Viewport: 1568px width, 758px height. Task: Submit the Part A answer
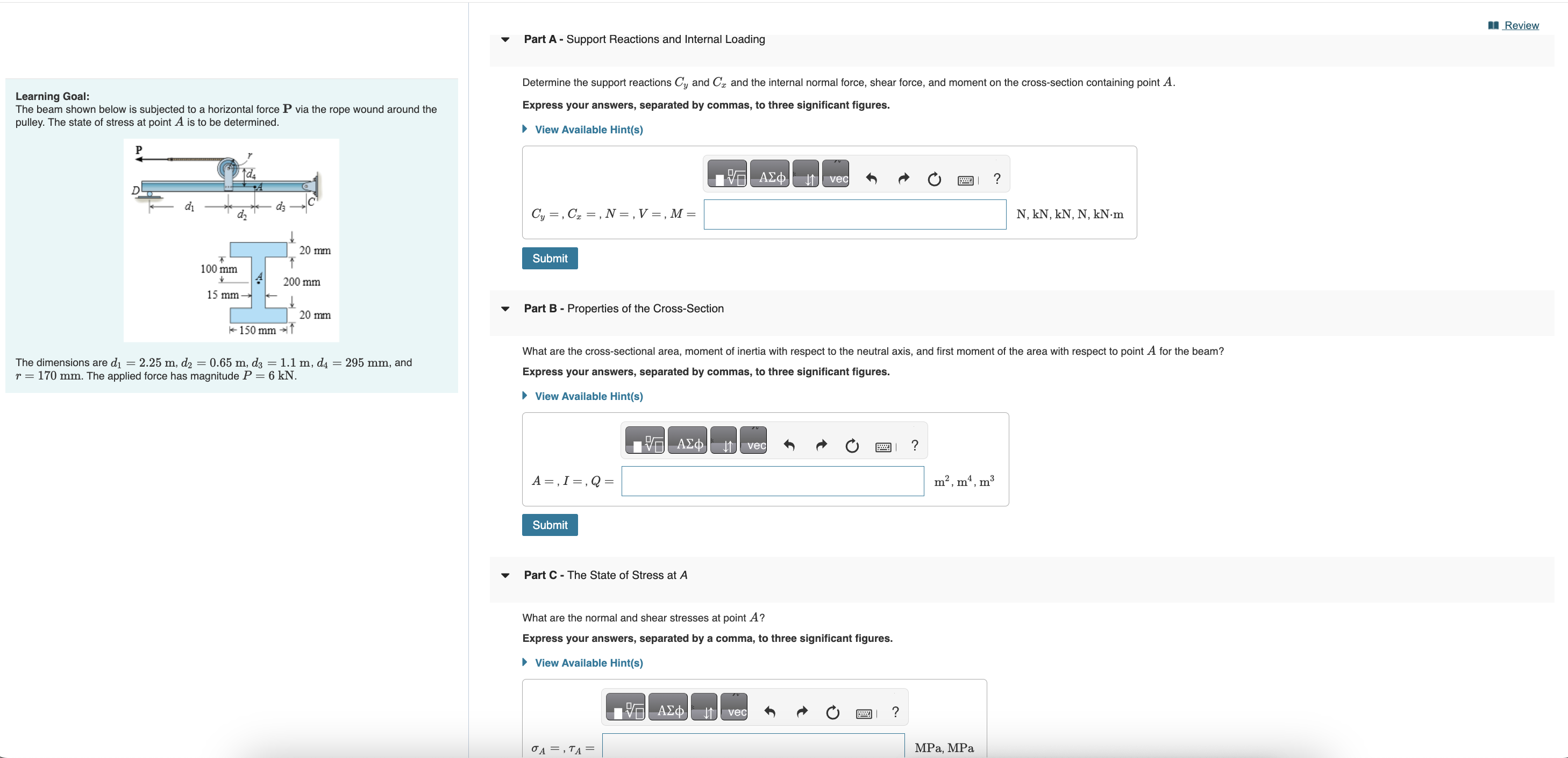pyautogui.click(x=549, y=258)
